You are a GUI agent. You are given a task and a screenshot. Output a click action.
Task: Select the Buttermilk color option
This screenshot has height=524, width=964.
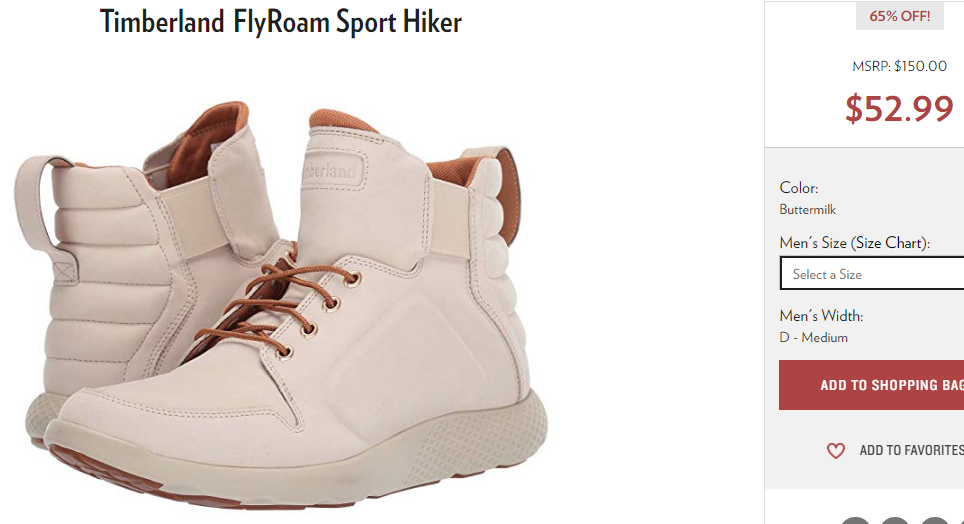(808, 210)
